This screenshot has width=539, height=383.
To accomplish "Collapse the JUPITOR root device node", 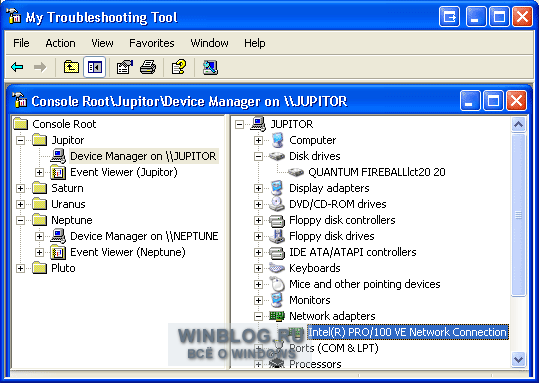I will [239, 124].
